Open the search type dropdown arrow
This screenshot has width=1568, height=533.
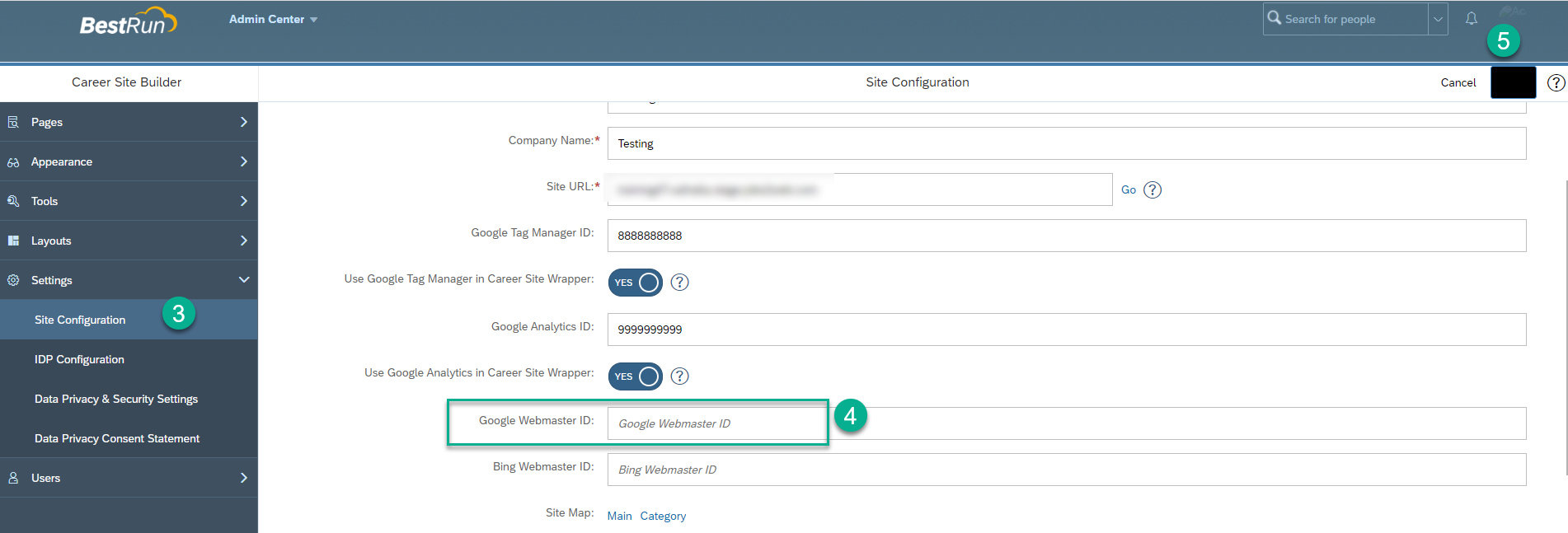click(x=1438, y=19)
